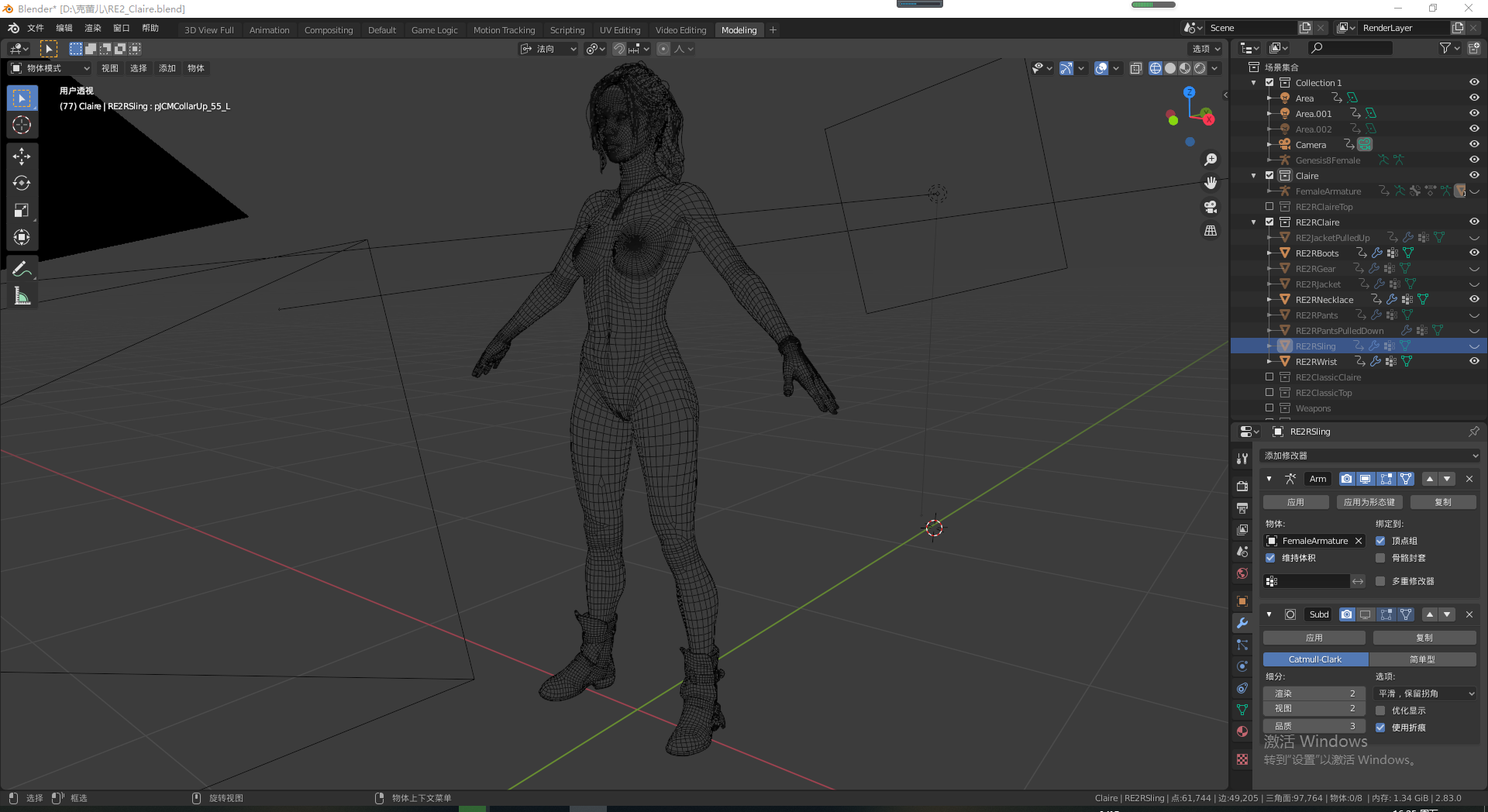Adjust the 渲染 subdivision level field
The image size is (1488, 812).
click(1314, 693)
